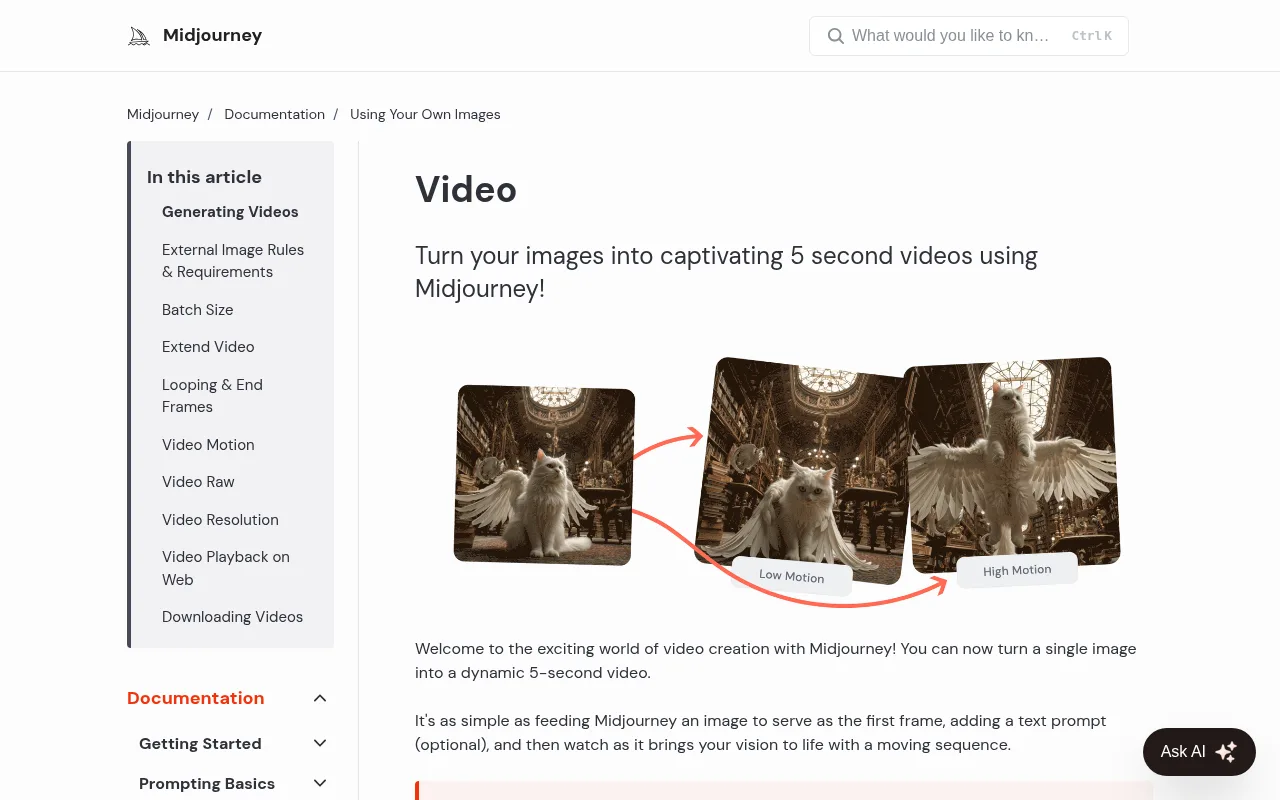Screen dimensions: 1280x800
Task: Open the Midjourney header title link
Action: click(212, 36)
